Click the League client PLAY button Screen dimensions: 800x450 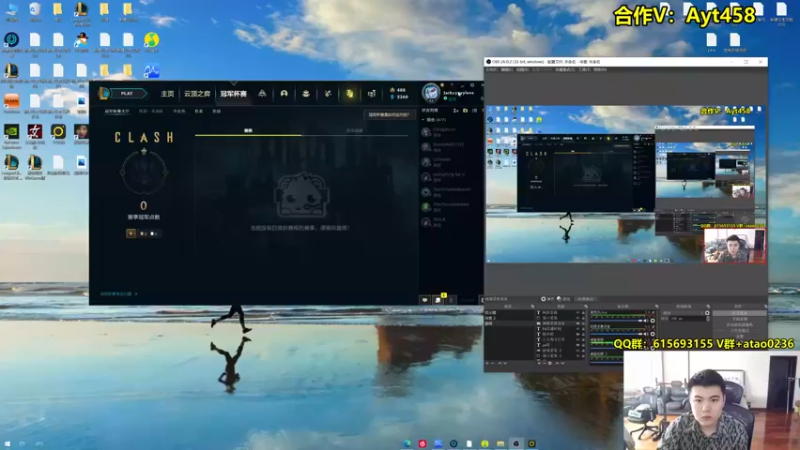128,93
